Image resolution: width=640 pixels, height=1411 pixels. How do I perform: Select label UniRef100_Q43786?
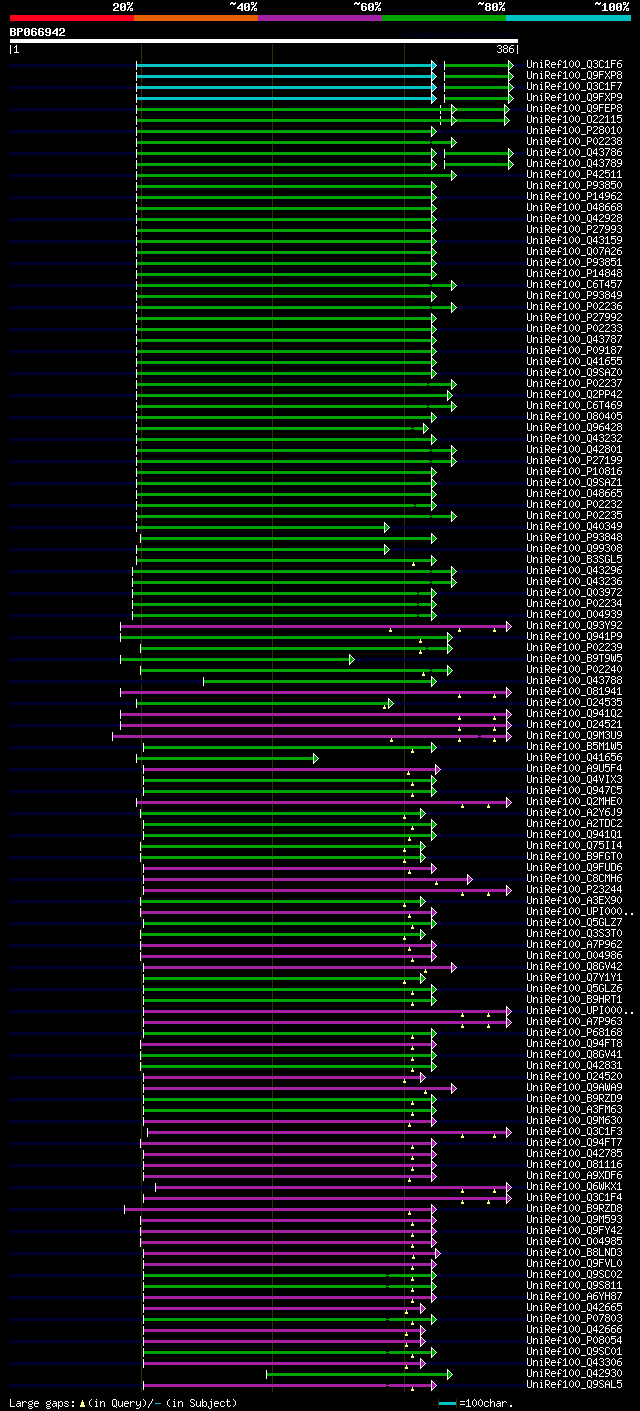point(574,153)
